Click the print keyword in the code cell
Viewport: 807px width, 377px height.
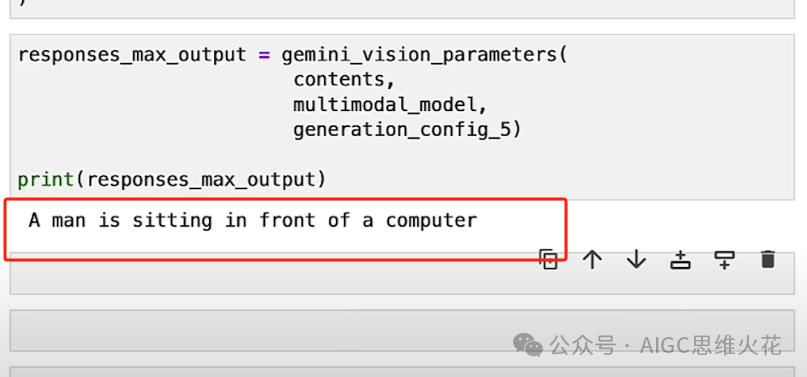point(46,179)
